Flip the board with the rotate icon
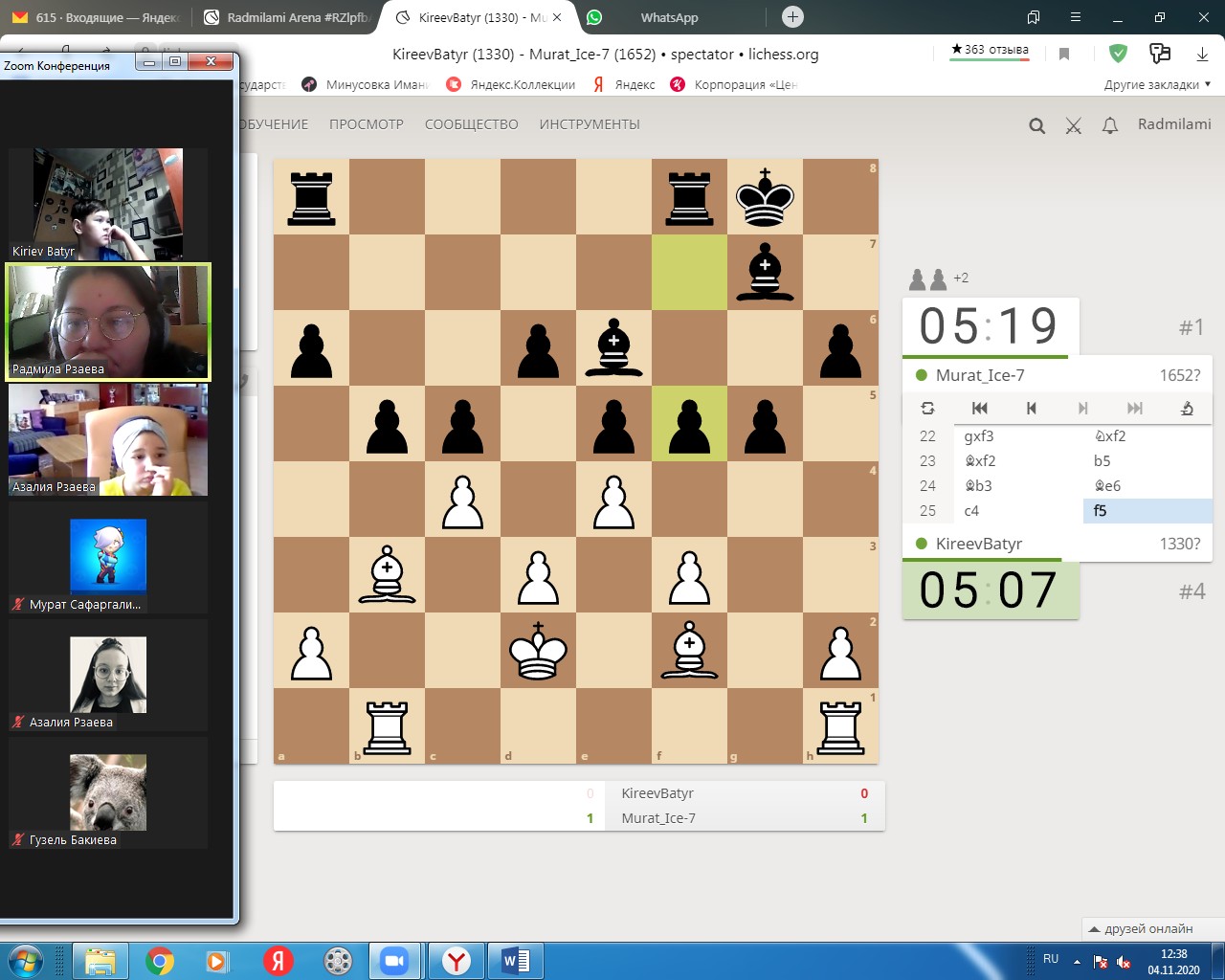Viewport: 1225px width, 980px height. tap(927, 408)
